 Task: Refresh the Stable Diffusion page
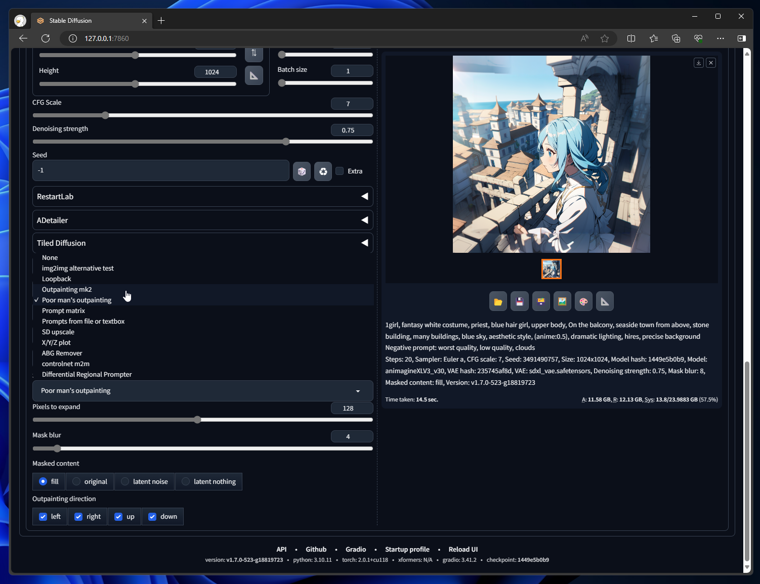click(46, 38)
